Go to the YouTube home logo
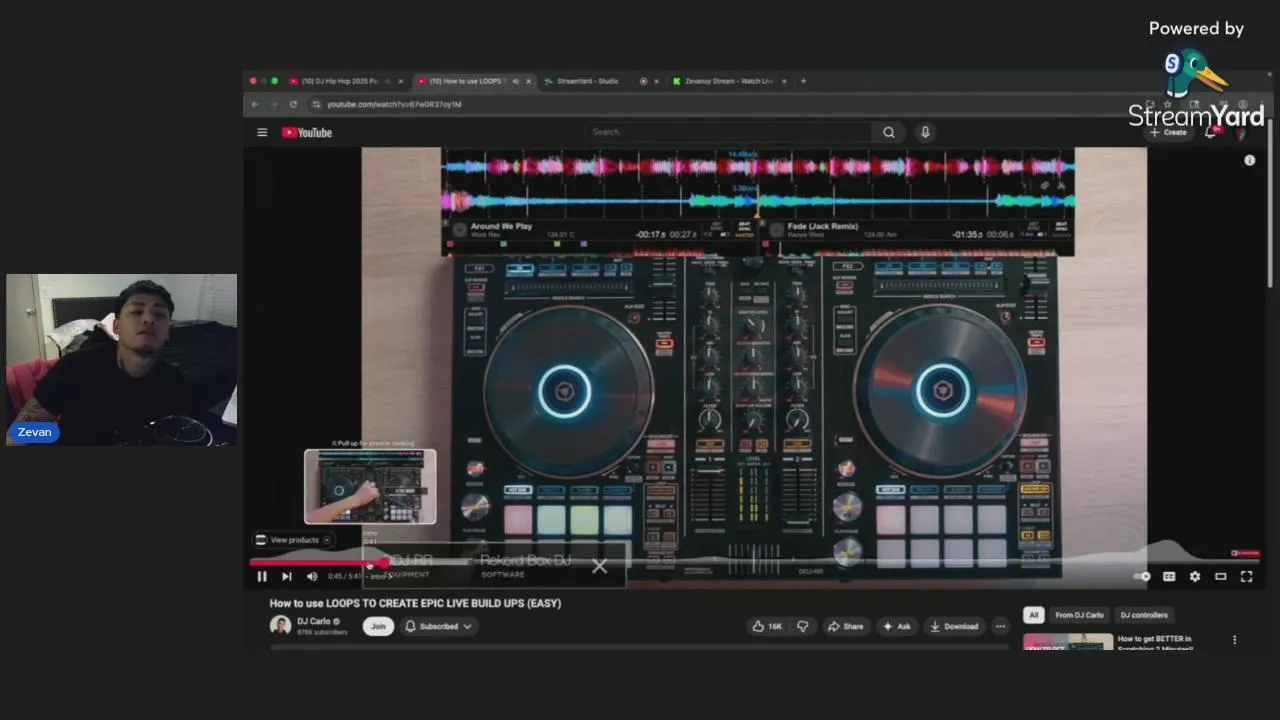The width and height of the screenshot is (1280, 720). click(x=306, y=132)
